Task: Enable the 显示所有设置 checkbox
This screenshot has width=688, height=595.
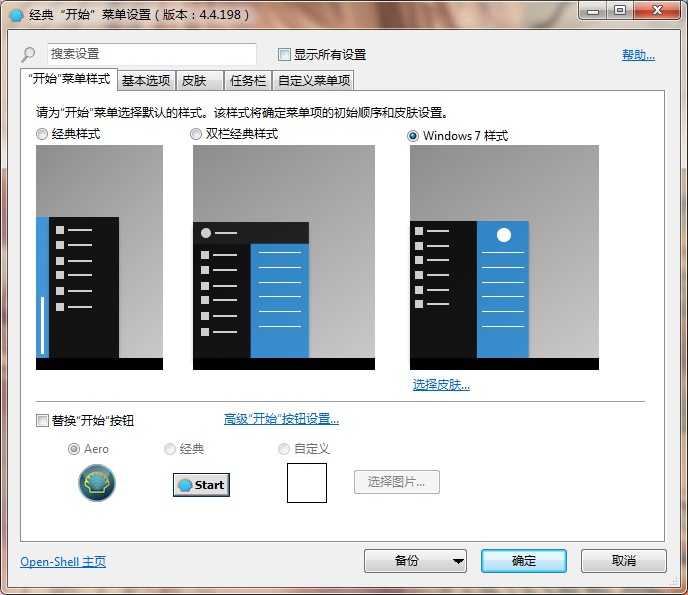Action: tap(285, 55)
